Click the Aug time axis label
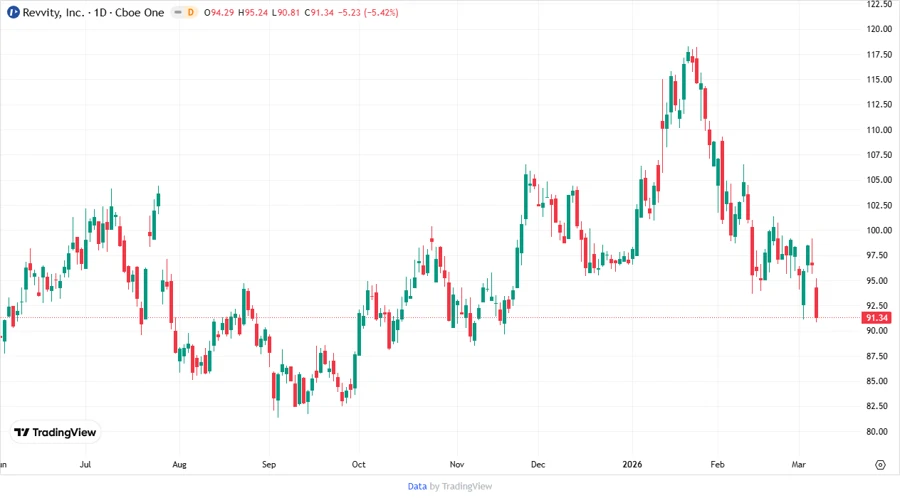 179,464
